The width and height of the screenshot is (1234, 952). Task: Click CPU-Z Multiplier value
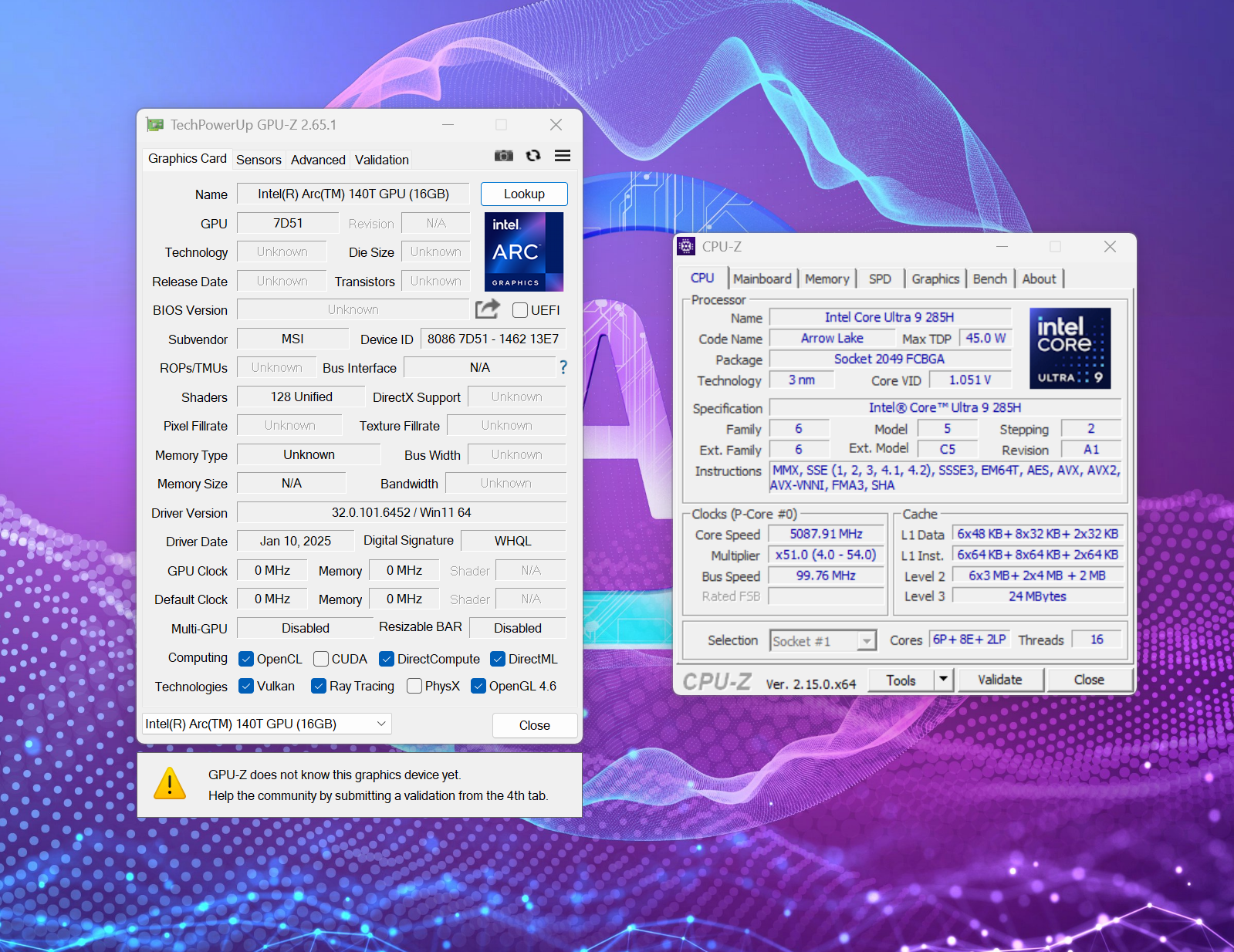point(826,555)
